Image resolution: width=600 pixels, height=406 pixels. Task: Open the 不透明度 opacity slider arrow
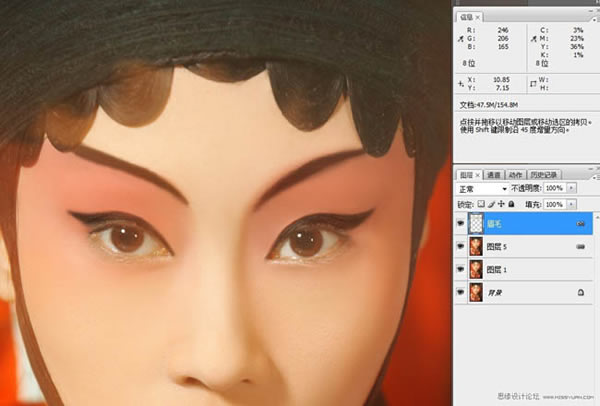[571, 188]
